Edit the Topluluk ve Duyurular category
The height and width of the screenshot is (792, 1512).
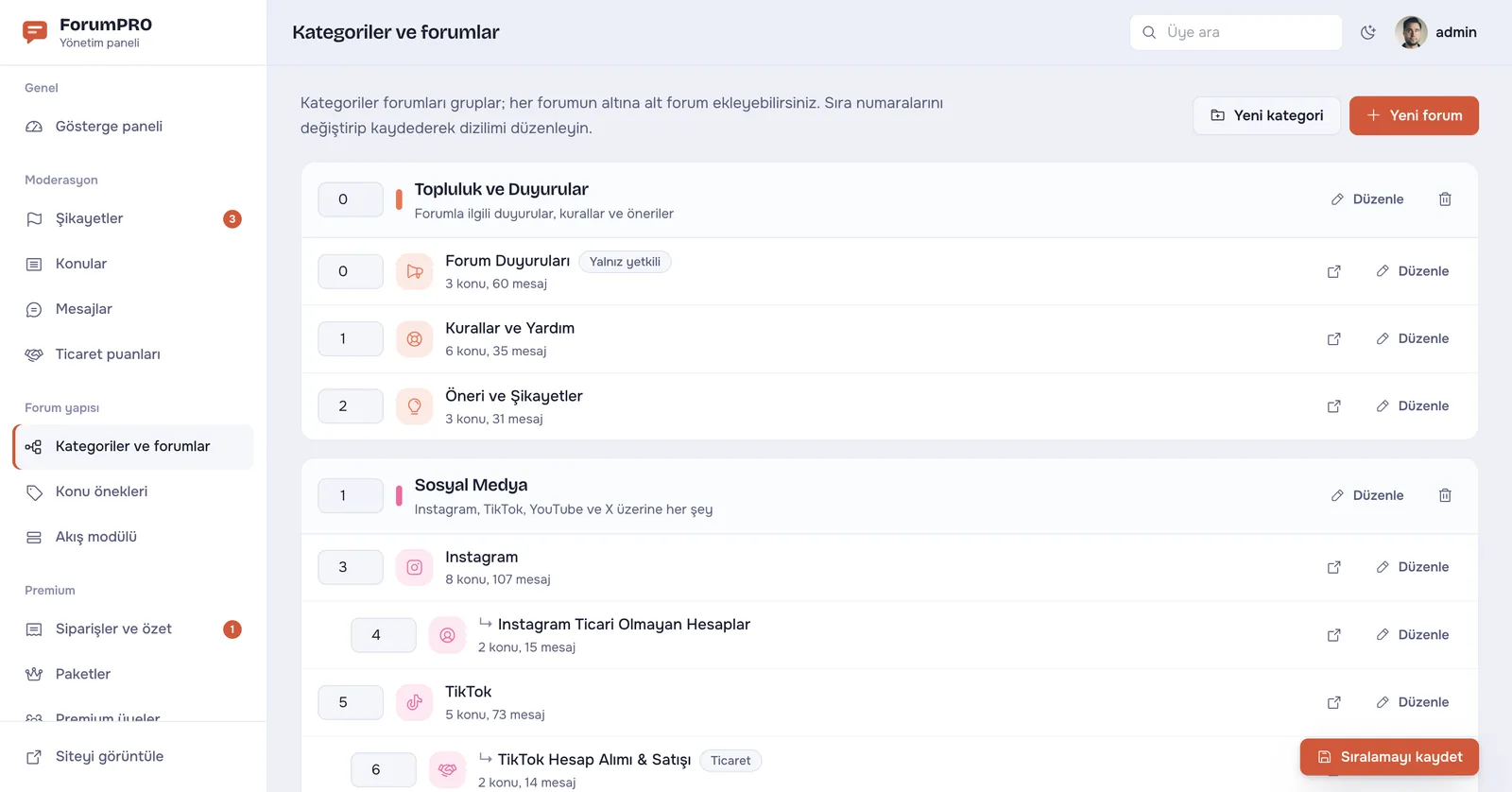(x=1367, y=199)
